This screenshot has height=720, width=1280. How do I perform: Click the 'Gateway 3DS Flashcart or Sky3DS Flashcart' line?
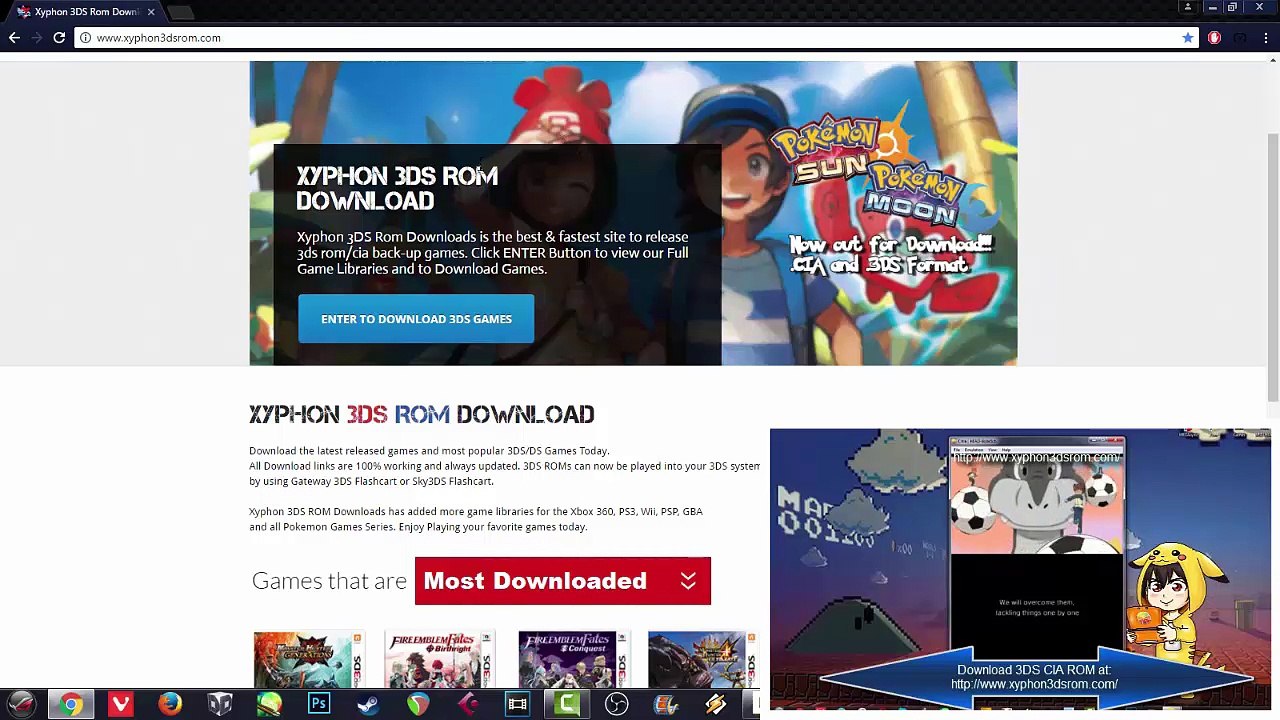click(x=371, y=481)
